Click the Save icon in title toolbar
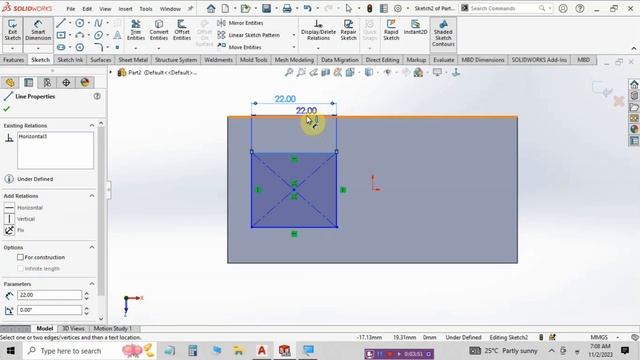Screen dimensions: 640x360 pos(267,8)
